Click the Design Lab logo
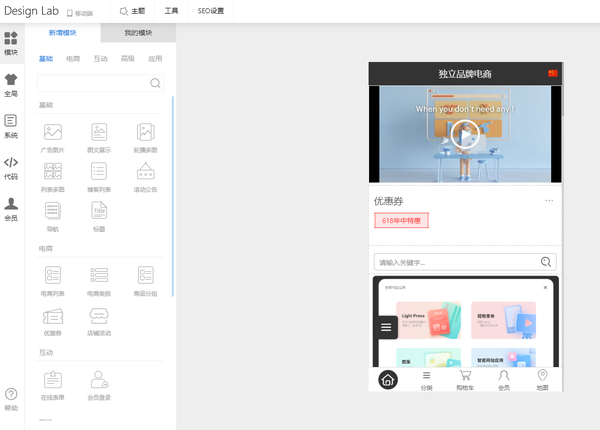Viewport: 600px width, 430px height. pyautogui.click(x=31, y=11)
